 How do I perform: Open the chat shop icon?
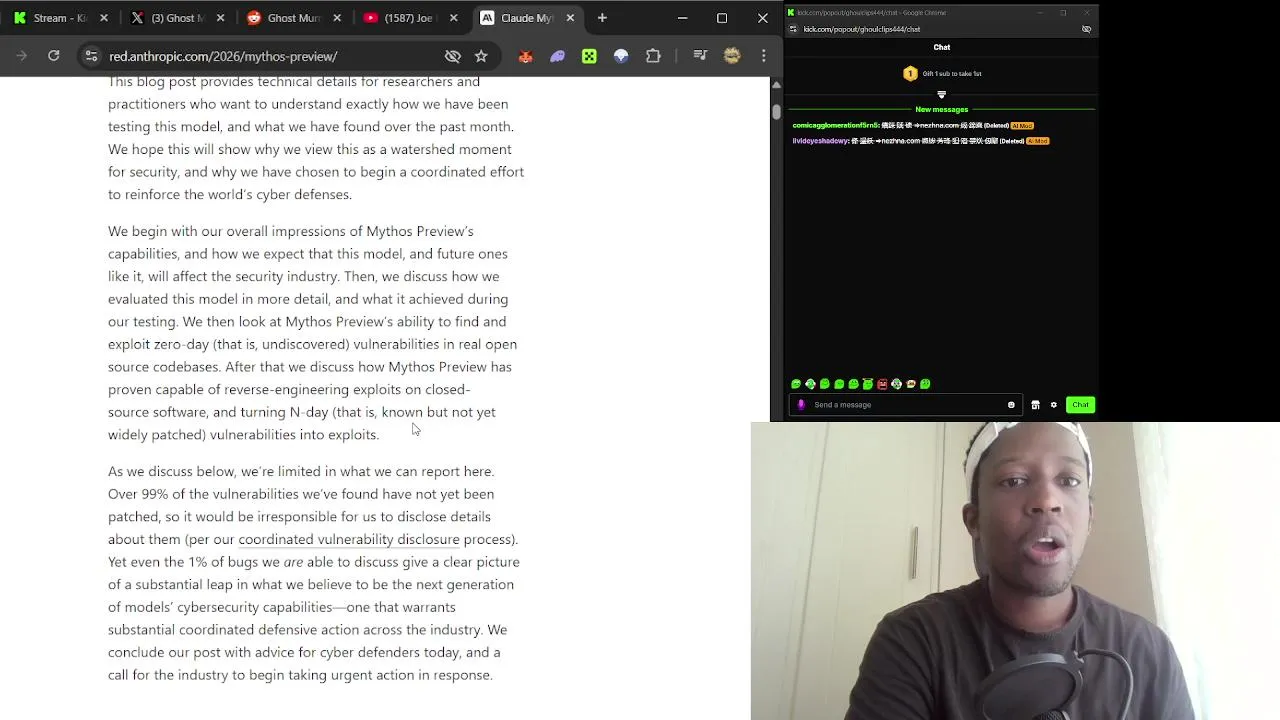point(1035,405)
